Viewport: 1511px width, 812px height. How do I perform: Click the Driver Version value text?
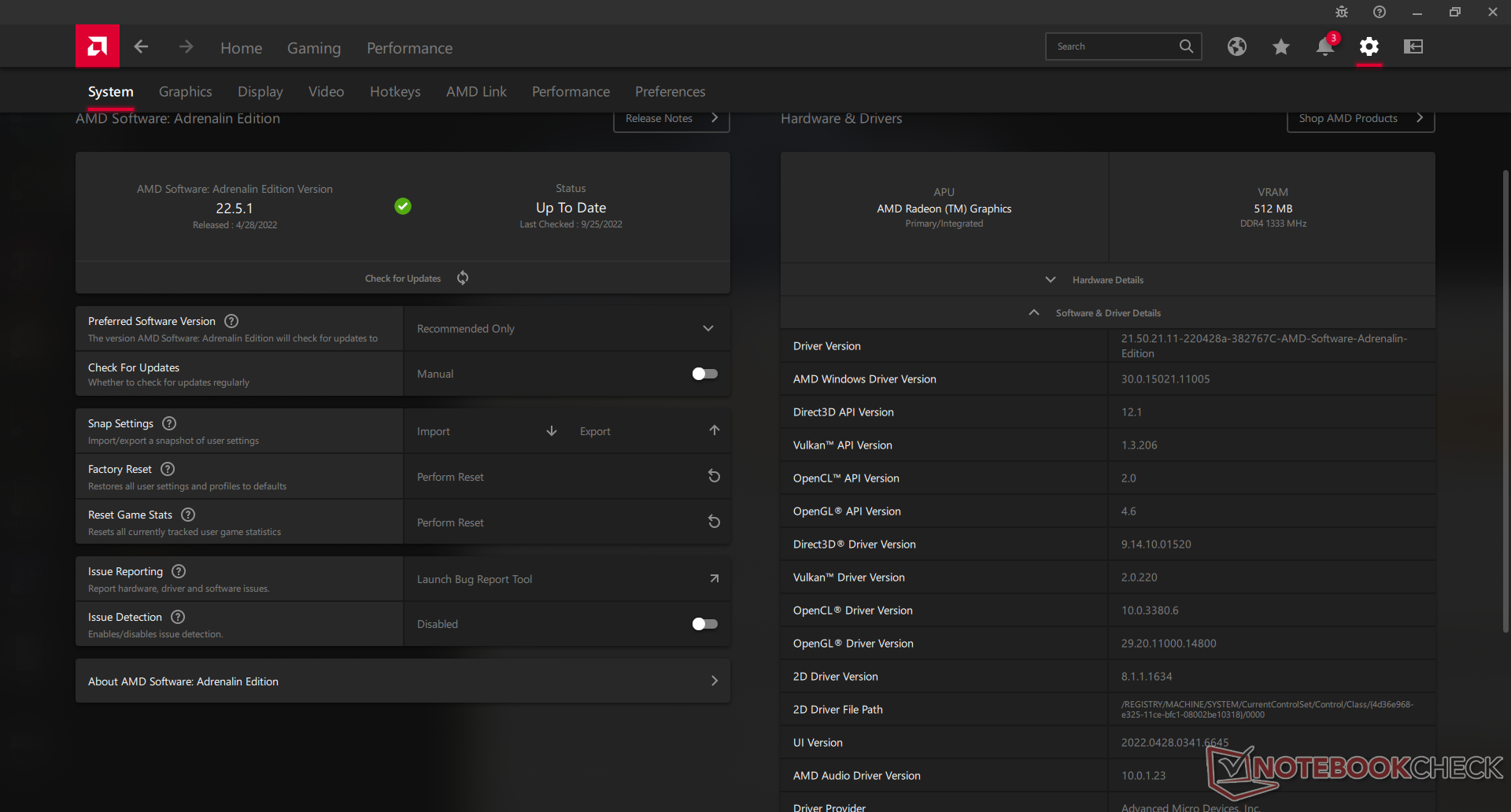click(1264, 345)
